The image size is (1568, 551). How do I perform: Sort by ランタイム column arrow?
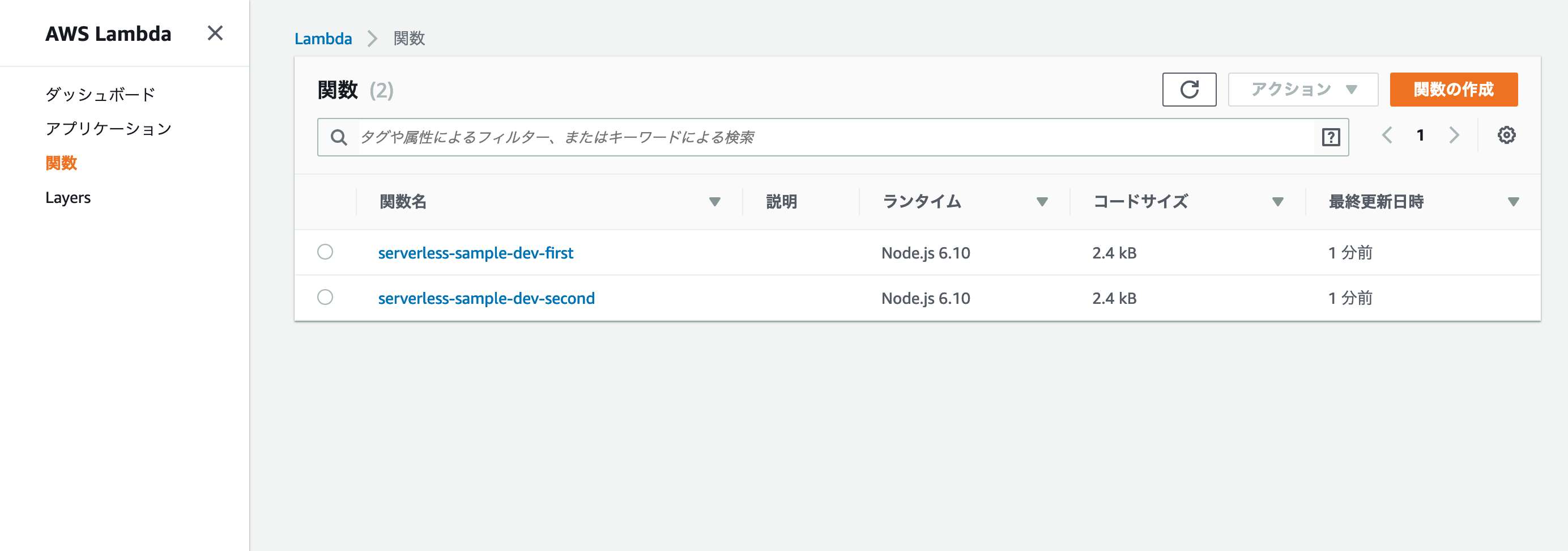[x=1042, y=202]
